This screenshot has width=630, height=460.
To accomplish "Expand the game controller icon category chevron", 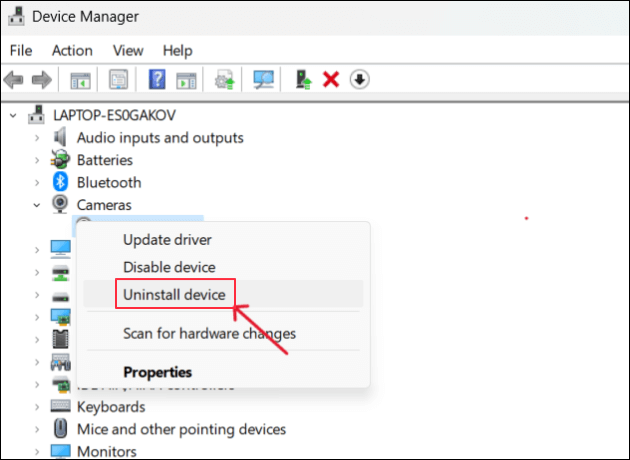I will 37,362.
